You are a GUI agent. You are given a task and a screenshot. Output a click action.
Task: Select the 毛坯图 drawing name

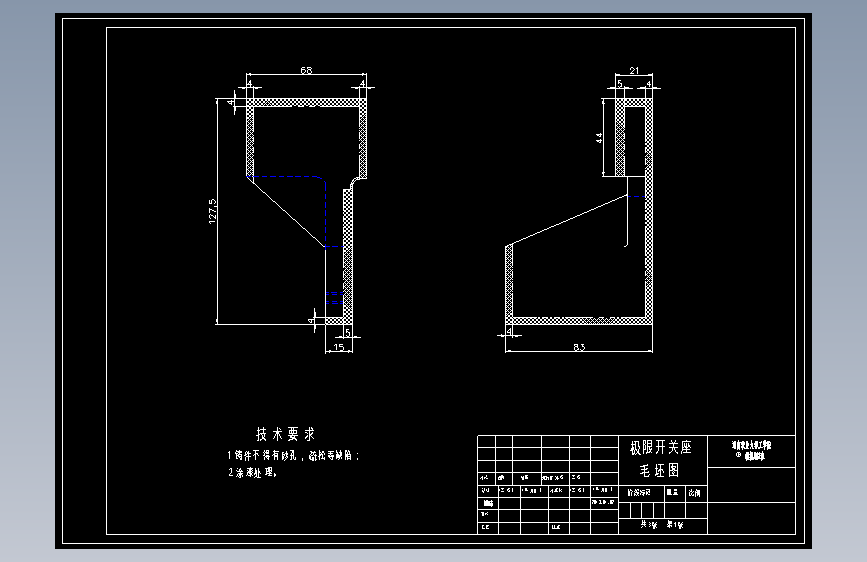pos(660,470)
